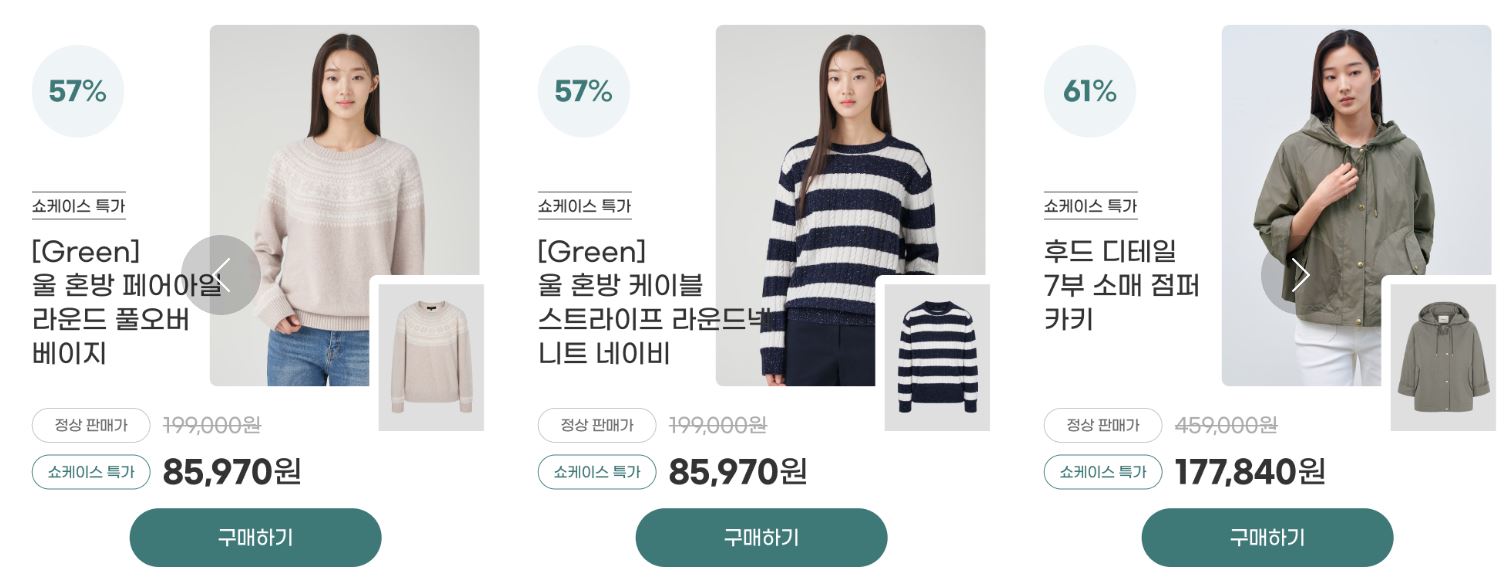Click the next slide arrow icon
1510x586 pixels.
coord(1300,275)
